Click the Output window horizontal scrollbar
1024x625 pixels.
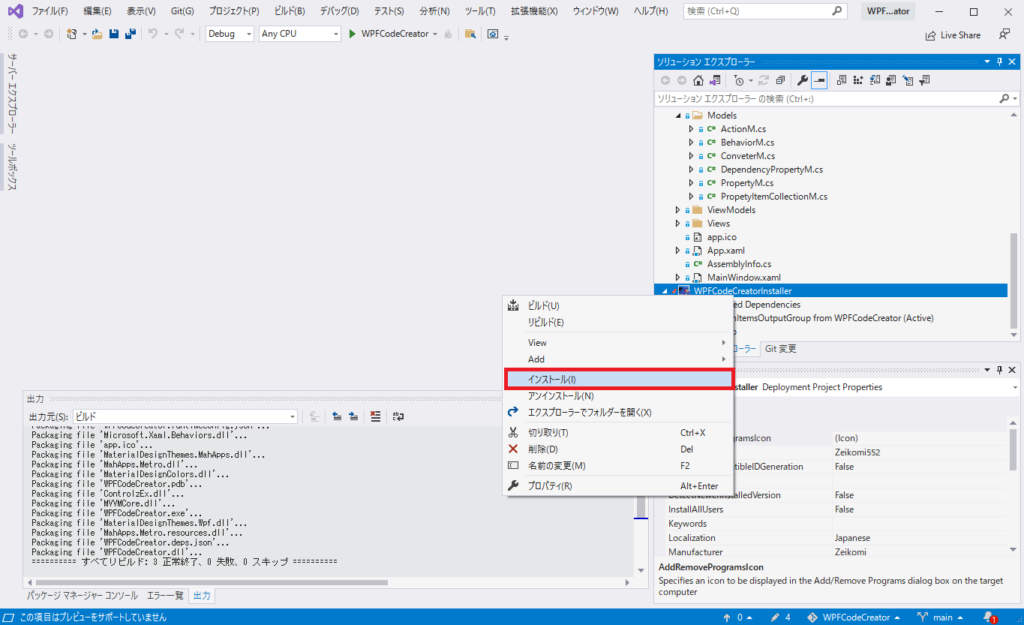212,583
